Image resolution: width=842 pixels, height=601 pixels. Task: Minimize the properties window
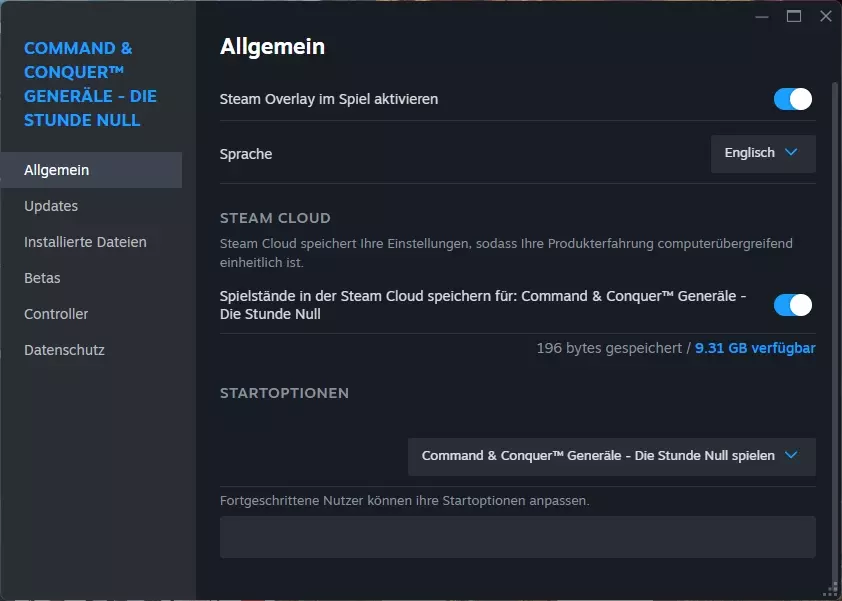coord(761,17)
